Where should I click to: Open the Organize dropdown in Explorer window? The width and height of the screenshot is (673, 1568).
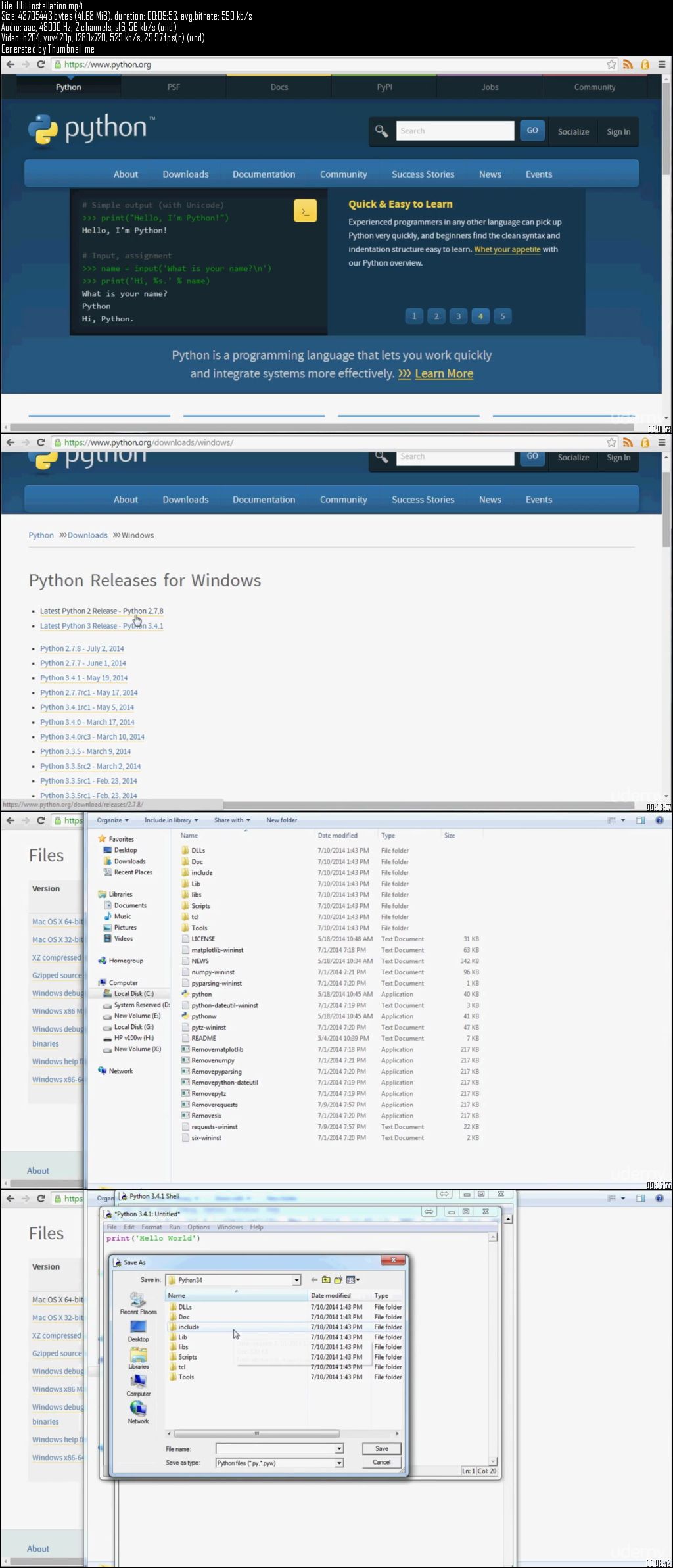[112, 820]
